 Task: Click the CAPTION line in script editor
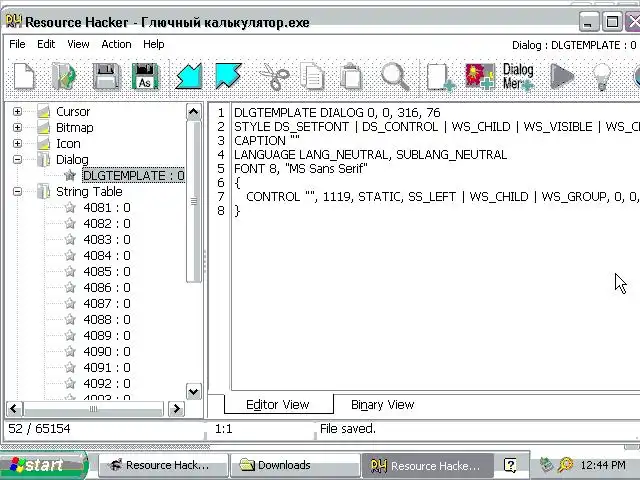(267, 140)
